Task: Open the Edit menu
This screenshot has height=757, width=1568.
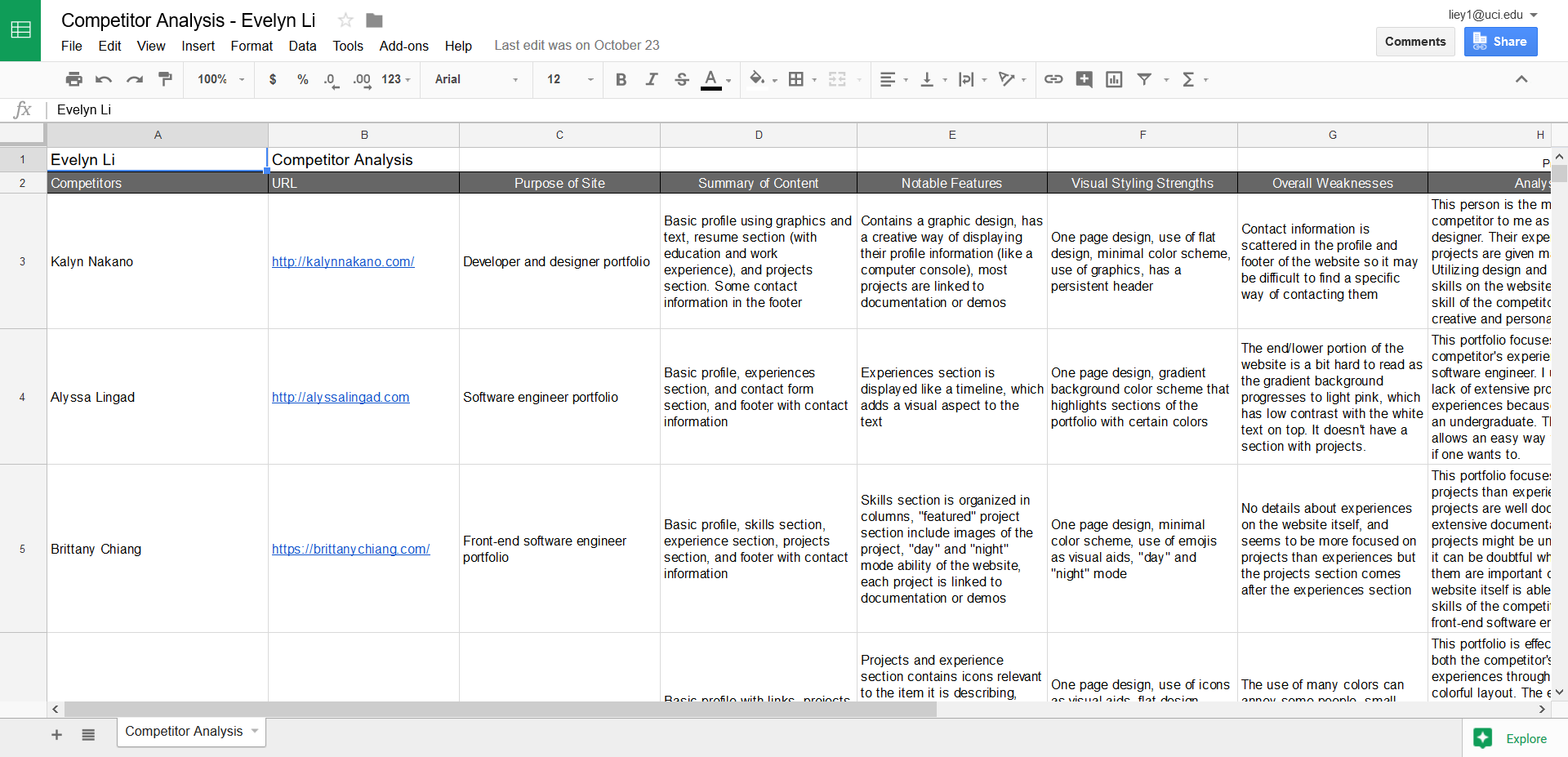Action: [109, 46]
